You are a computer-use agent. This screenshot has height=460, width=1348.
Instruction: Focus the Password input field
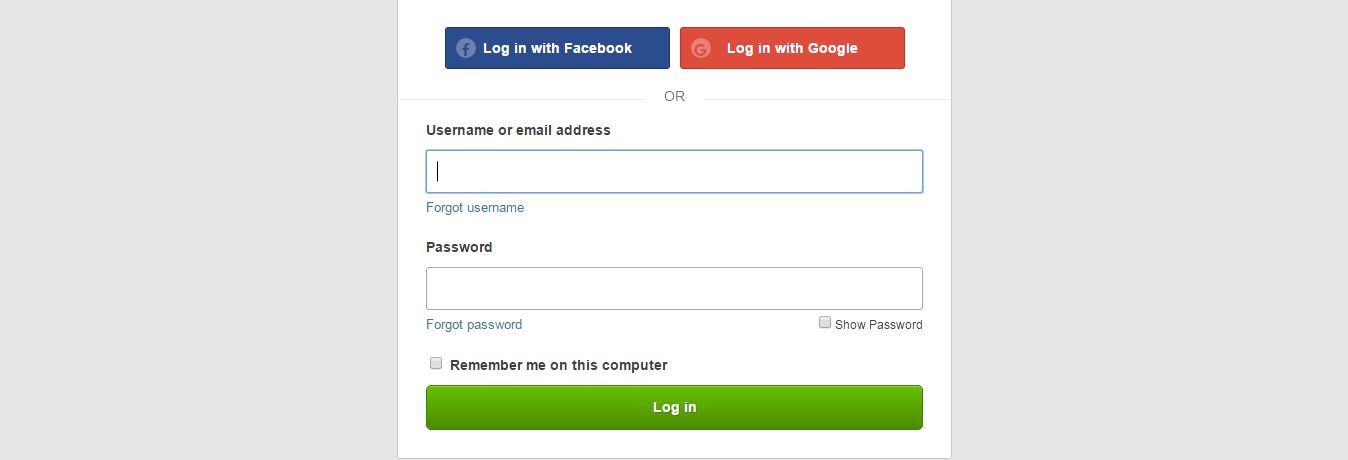coord(674,288)
